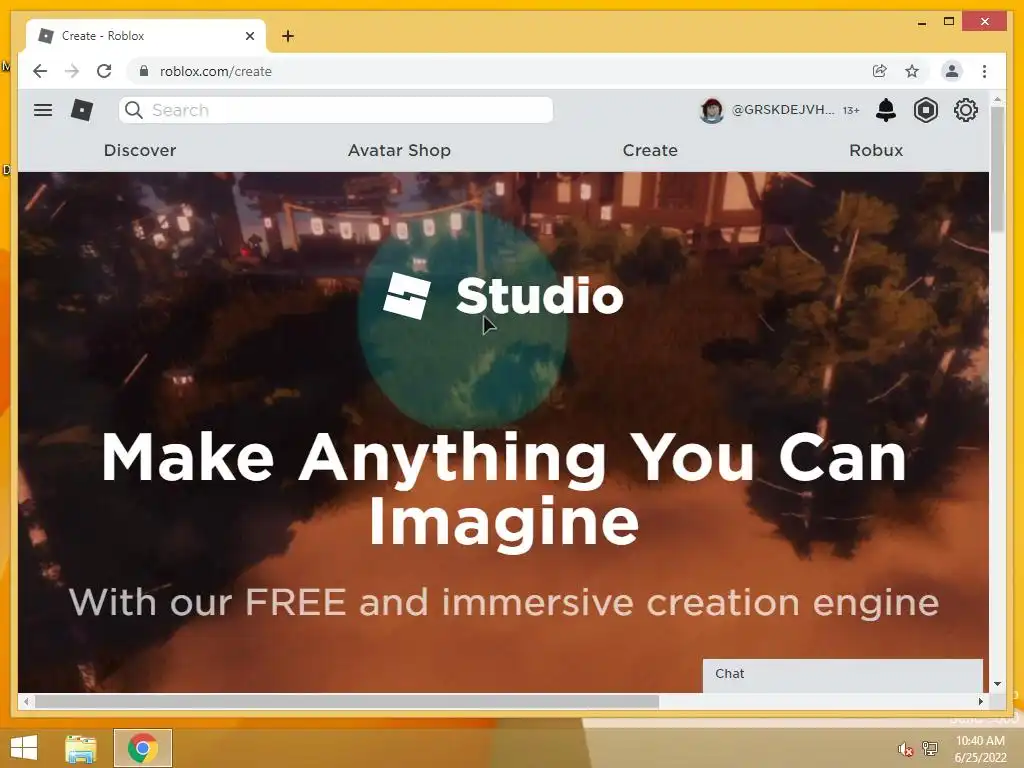
Task: Click the scroll left arrow
Action: click(26, 701)
